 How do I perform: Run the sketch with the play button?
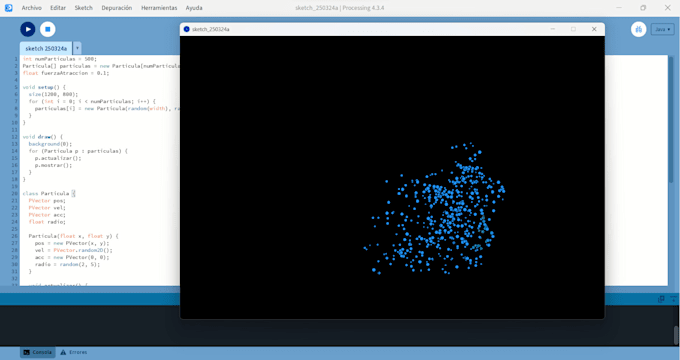click(28, 29)
